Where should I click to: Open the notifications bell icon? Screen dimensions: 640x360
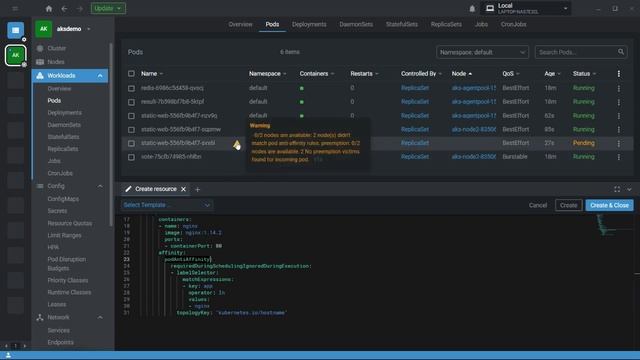472,8
